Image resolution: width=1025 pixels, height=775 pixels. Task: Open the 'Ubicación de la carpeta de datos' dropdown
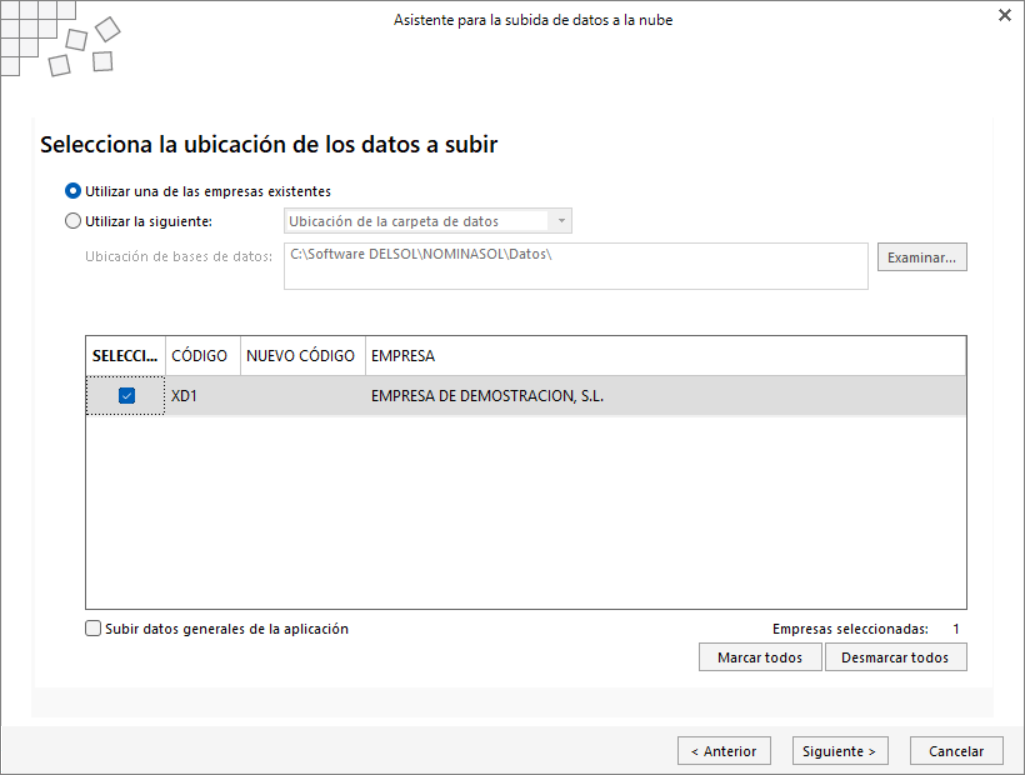point(428,221)
